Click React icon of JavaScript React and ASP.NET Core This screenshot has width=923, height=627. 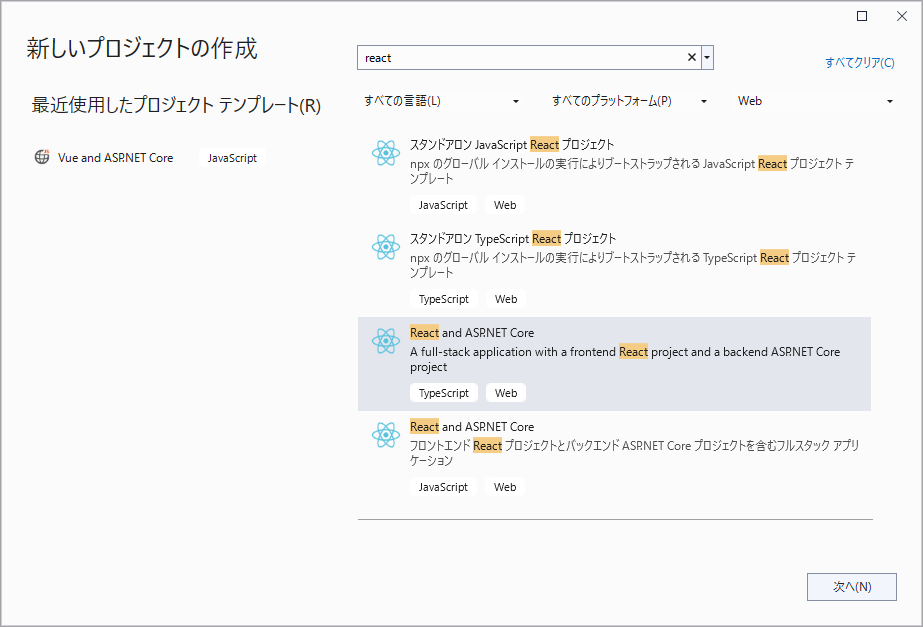(x=386, y=435)
